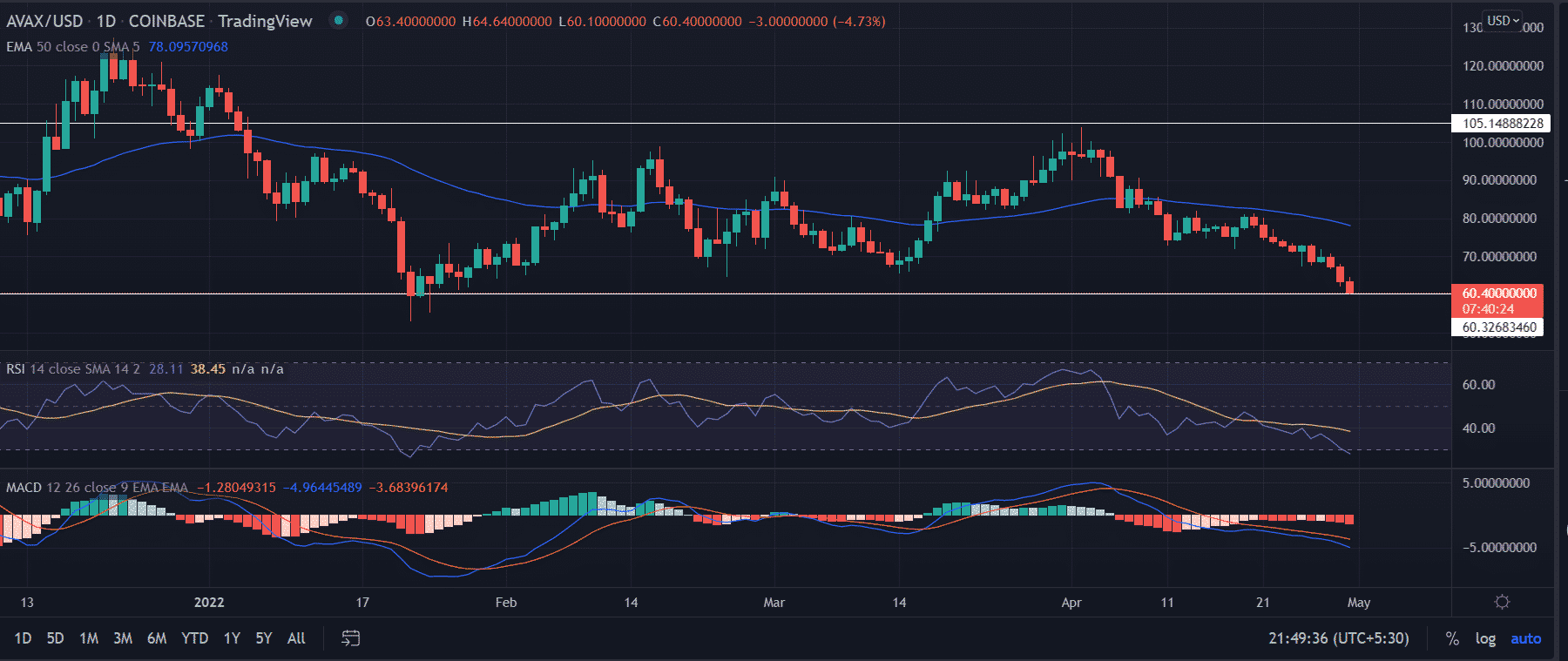Click the red 60.40000000 current price label
This screenshot has width=1568, height=661.
(x=1498, y=293)
